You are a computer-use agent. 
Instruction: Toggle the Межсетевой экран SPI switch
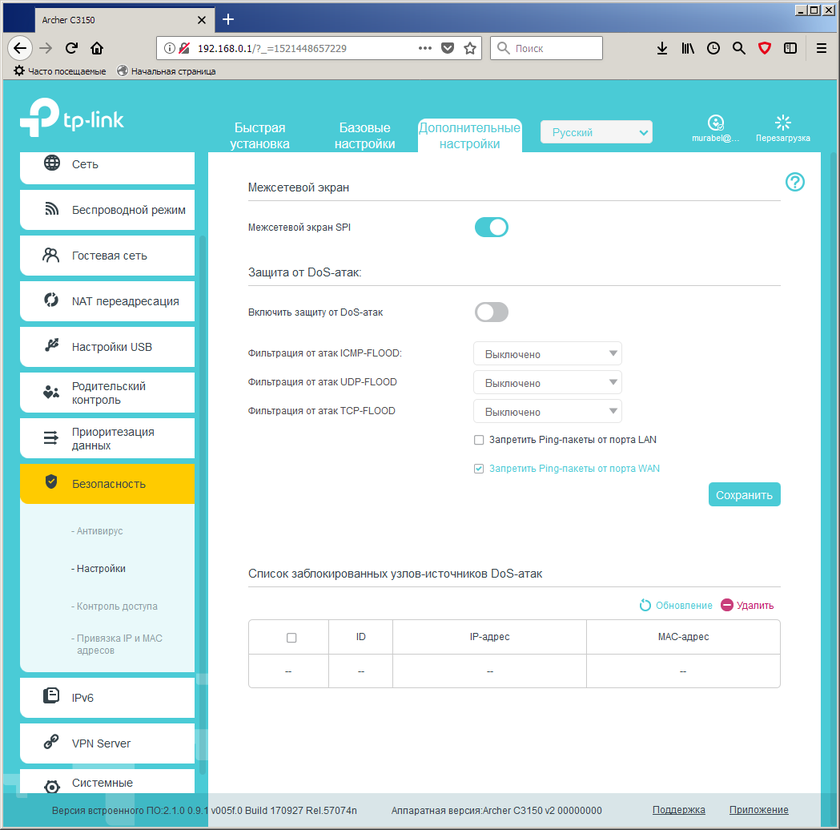(x=491, y=227)
